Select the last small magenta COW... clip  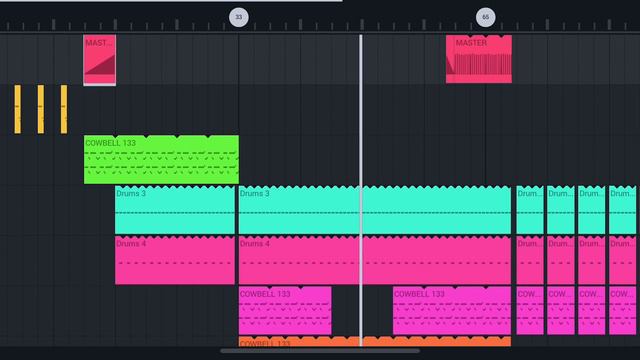pyautogui.click(x=622, y=311)
